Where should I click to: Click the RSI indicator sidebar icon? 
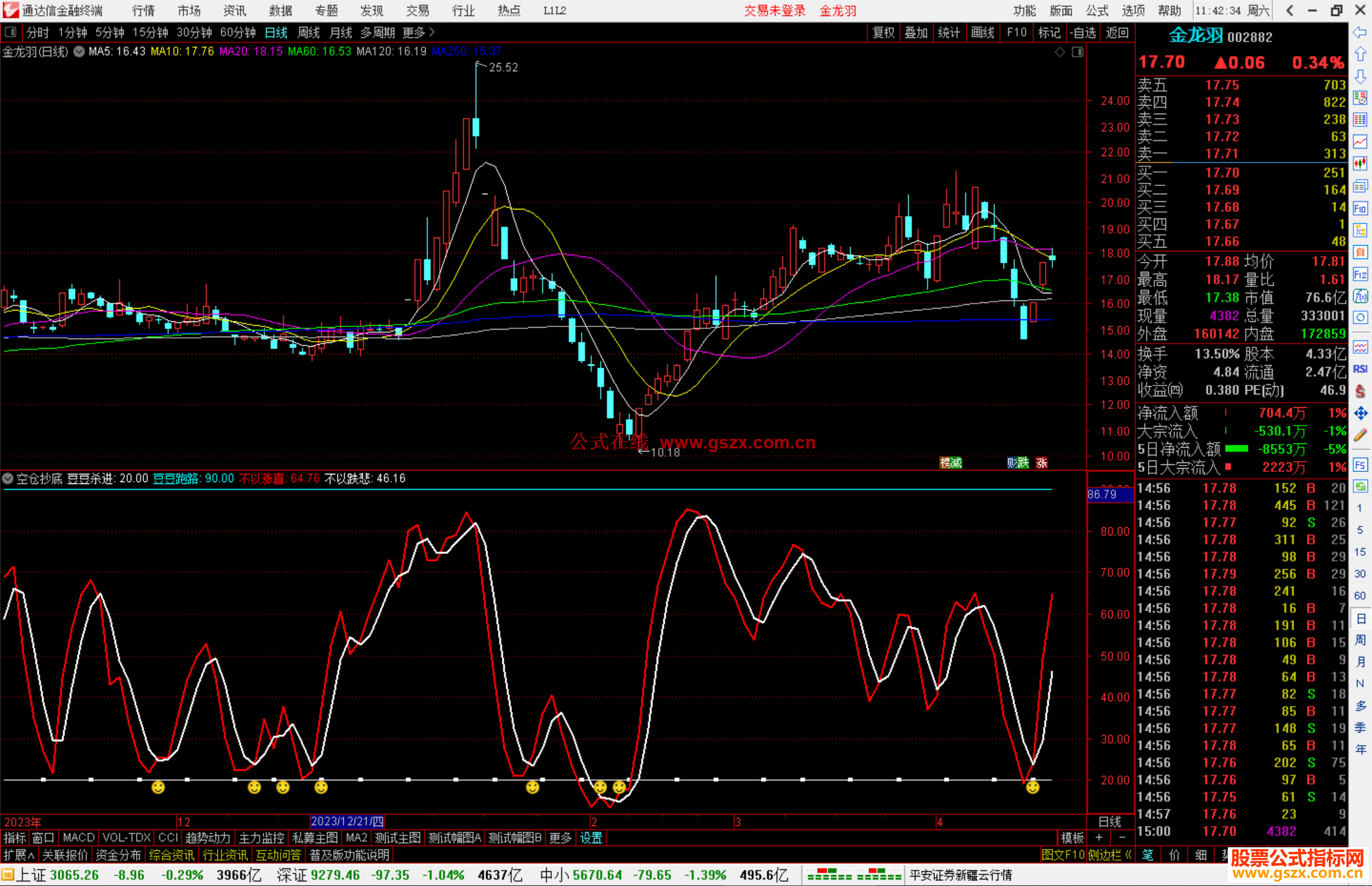point(1360,369)
